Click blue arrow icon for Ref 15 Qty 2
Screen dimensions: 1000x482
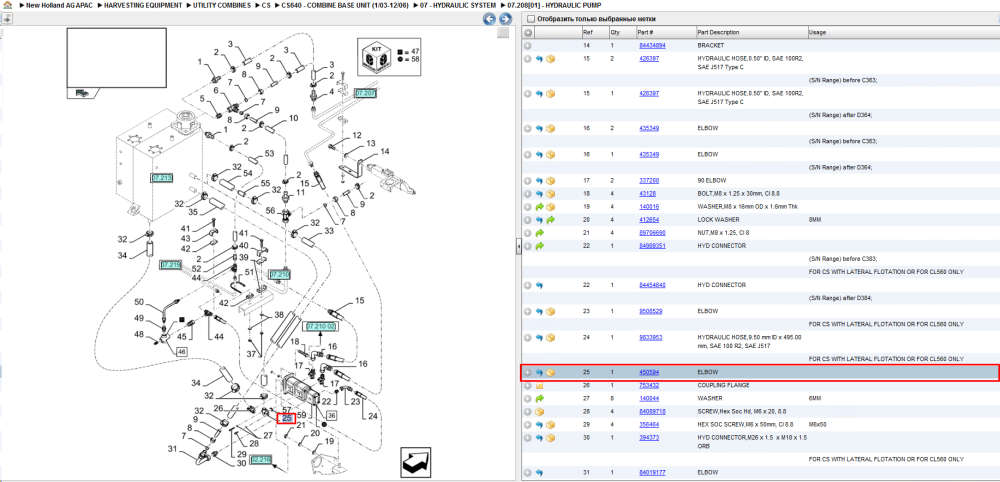tap(539, 59)
